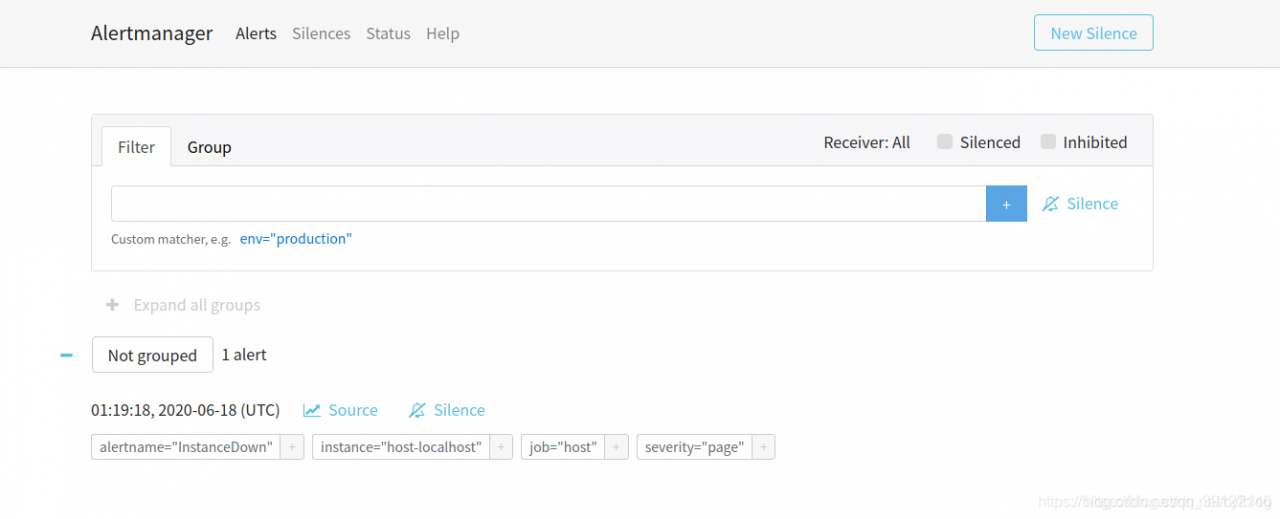Enable the Inhibited checkbox
This screenshot has width=1280, height=519.
click(x=1048, y=142)
